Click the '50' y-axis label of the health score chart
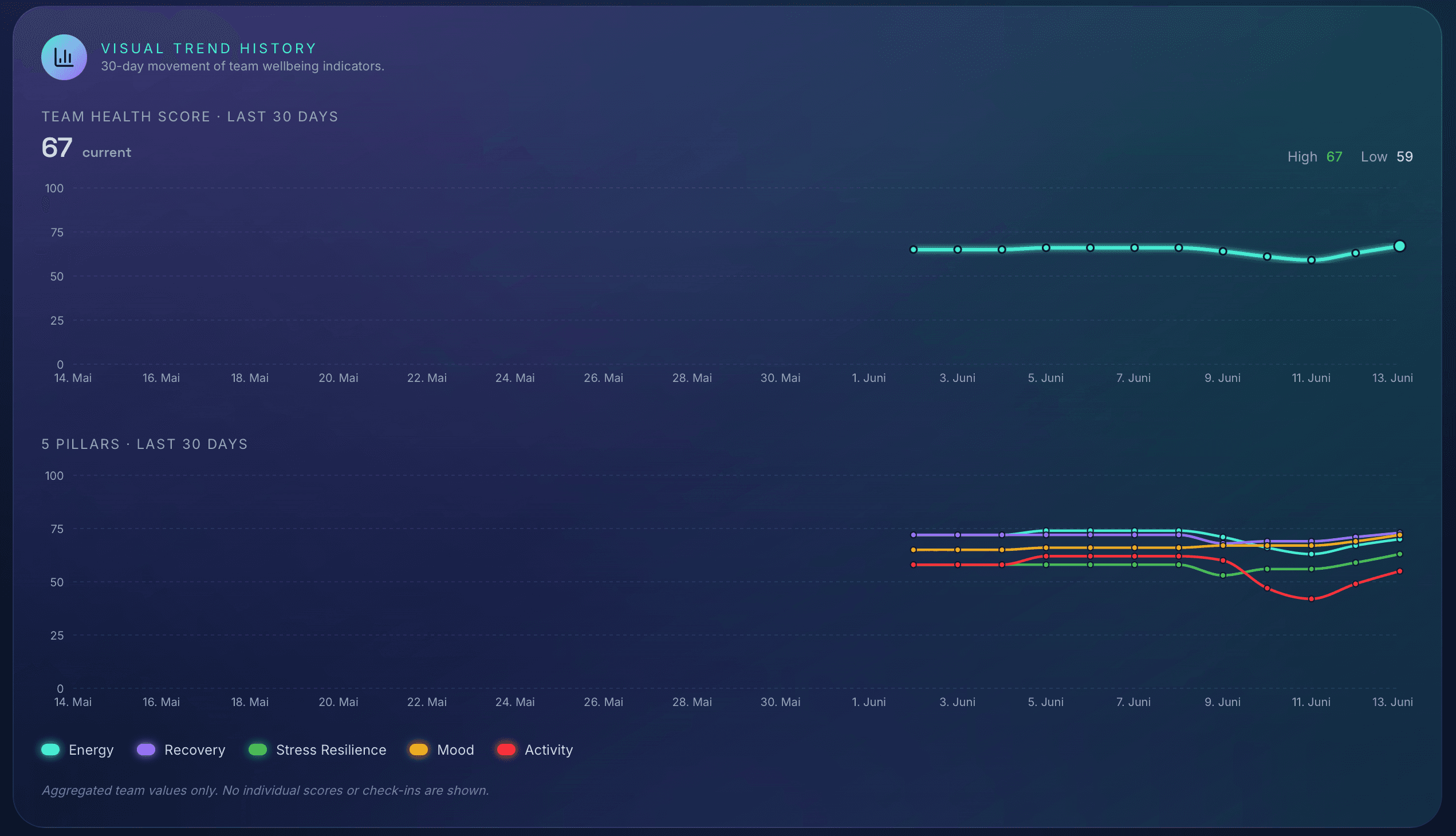 pos(57,276)
